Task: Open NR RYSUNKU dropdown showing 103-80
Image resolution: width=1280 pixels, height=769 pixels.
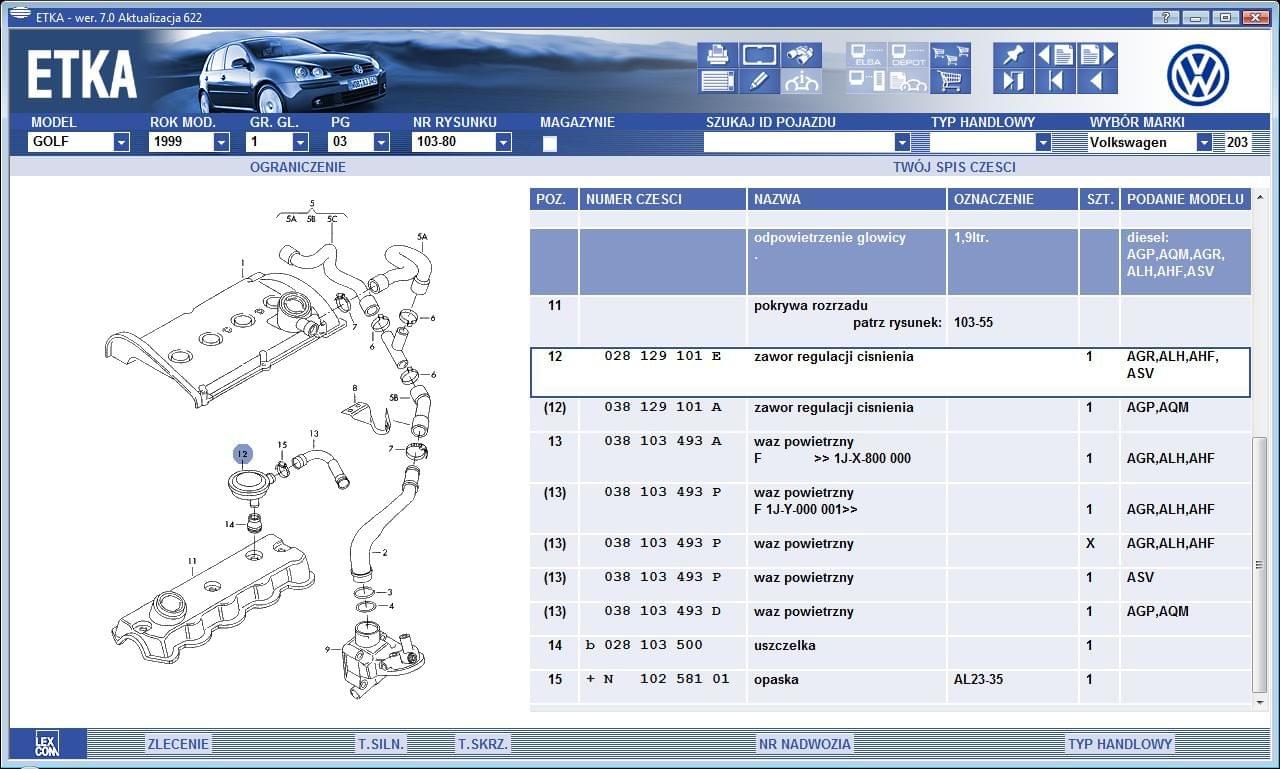Action: (462, 142)
